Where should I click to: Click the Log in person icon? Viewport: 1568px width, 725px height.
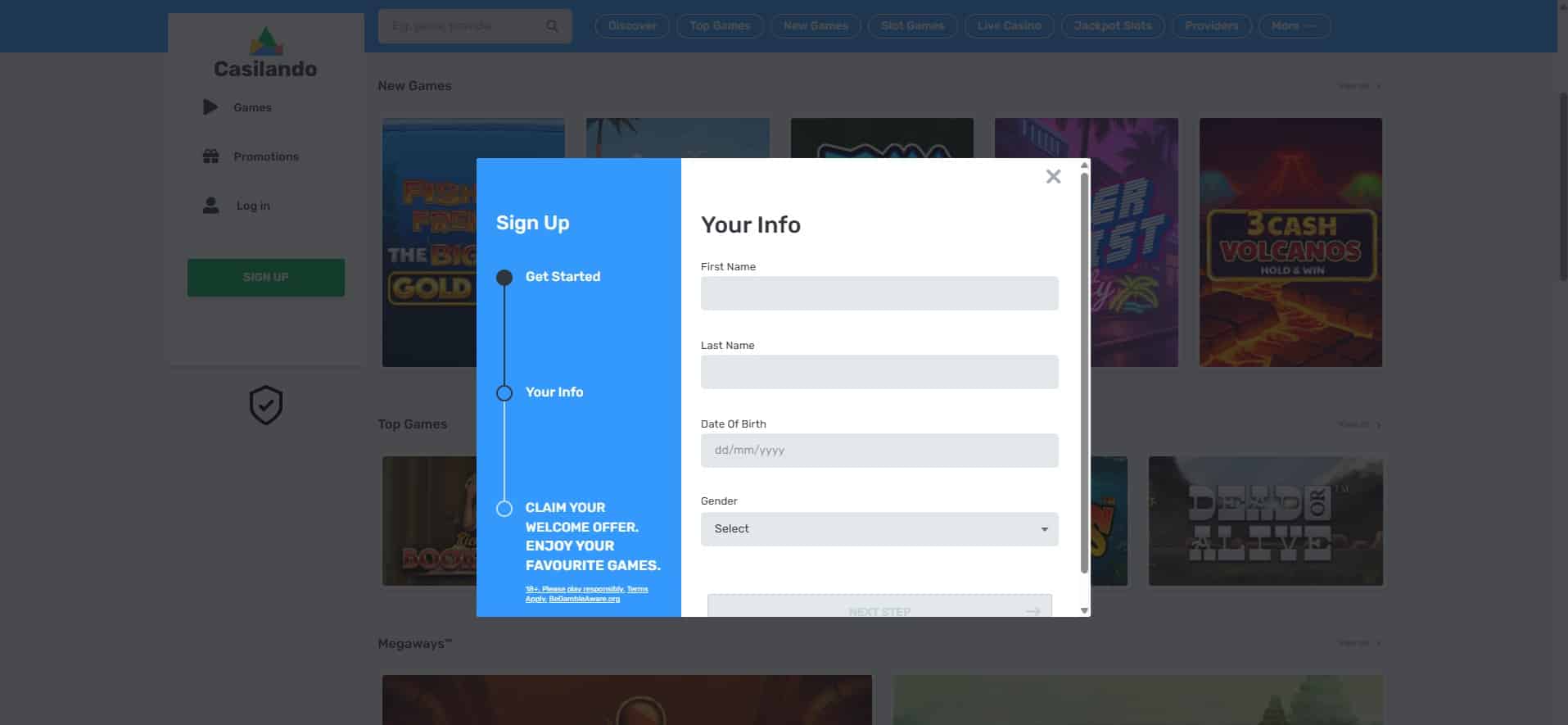click(210, 206)
